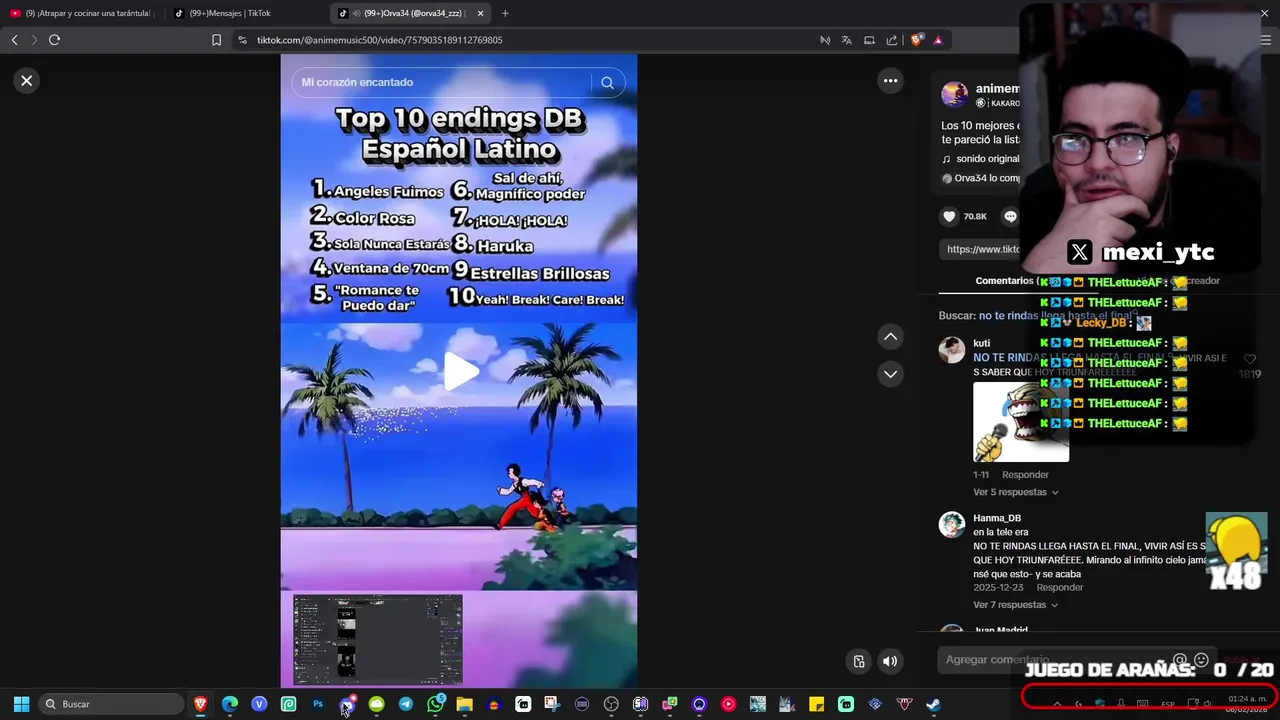Screen dimensions: 1280x720
Task: Close the TikTok video viewer
Action: tap(27, 81)
